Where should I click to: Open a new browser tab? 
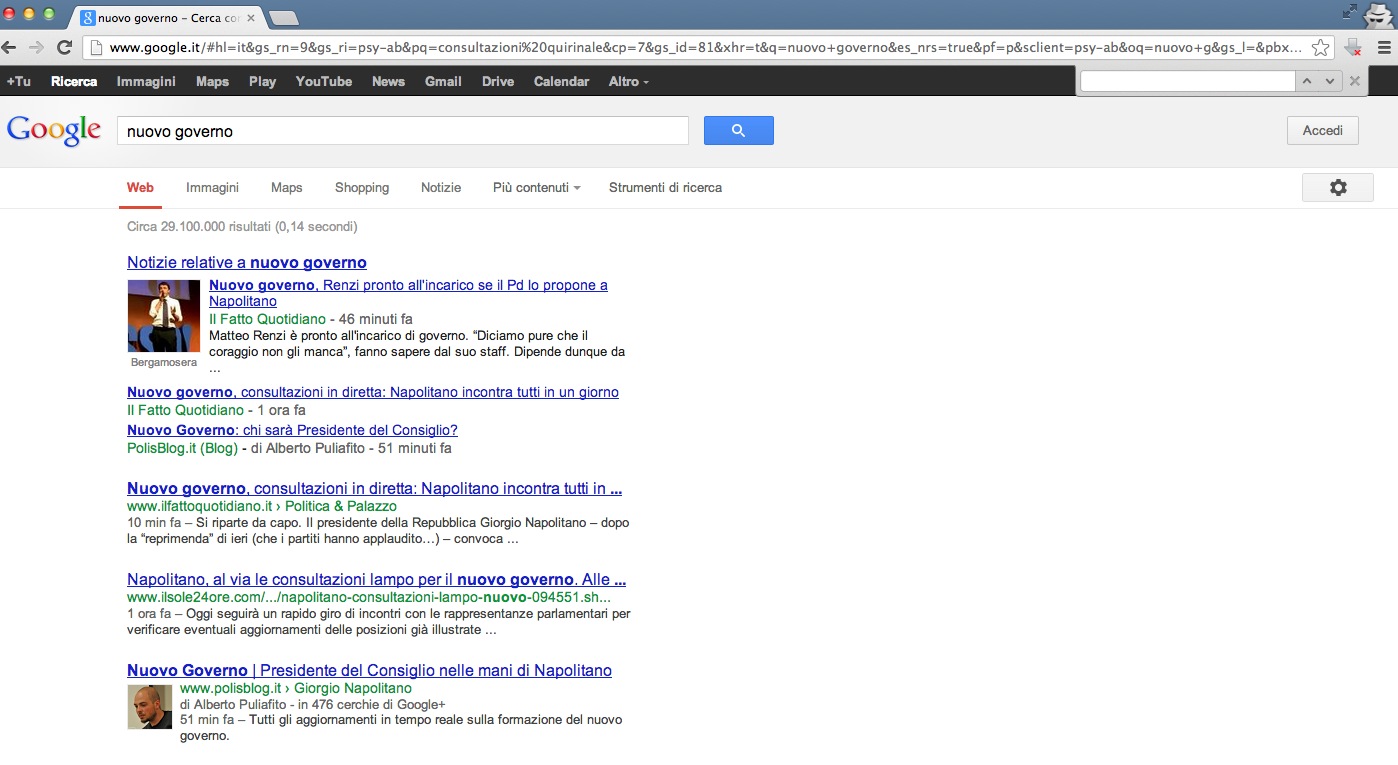(284, 17)
